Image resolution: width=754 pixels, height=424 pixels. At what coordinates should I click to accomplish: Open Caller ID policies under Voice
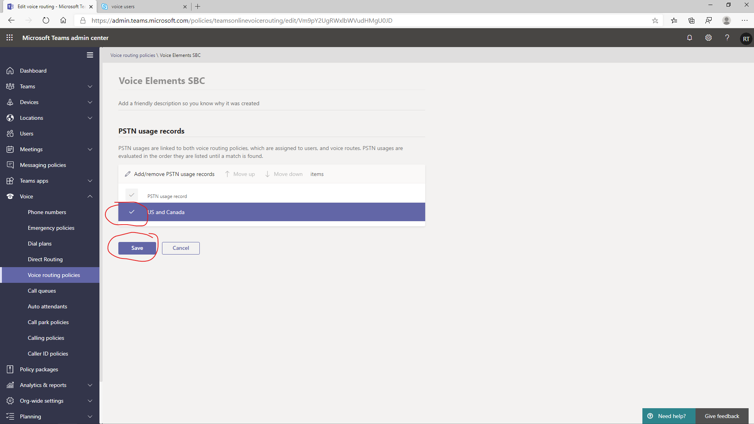[x=48, y=353]
